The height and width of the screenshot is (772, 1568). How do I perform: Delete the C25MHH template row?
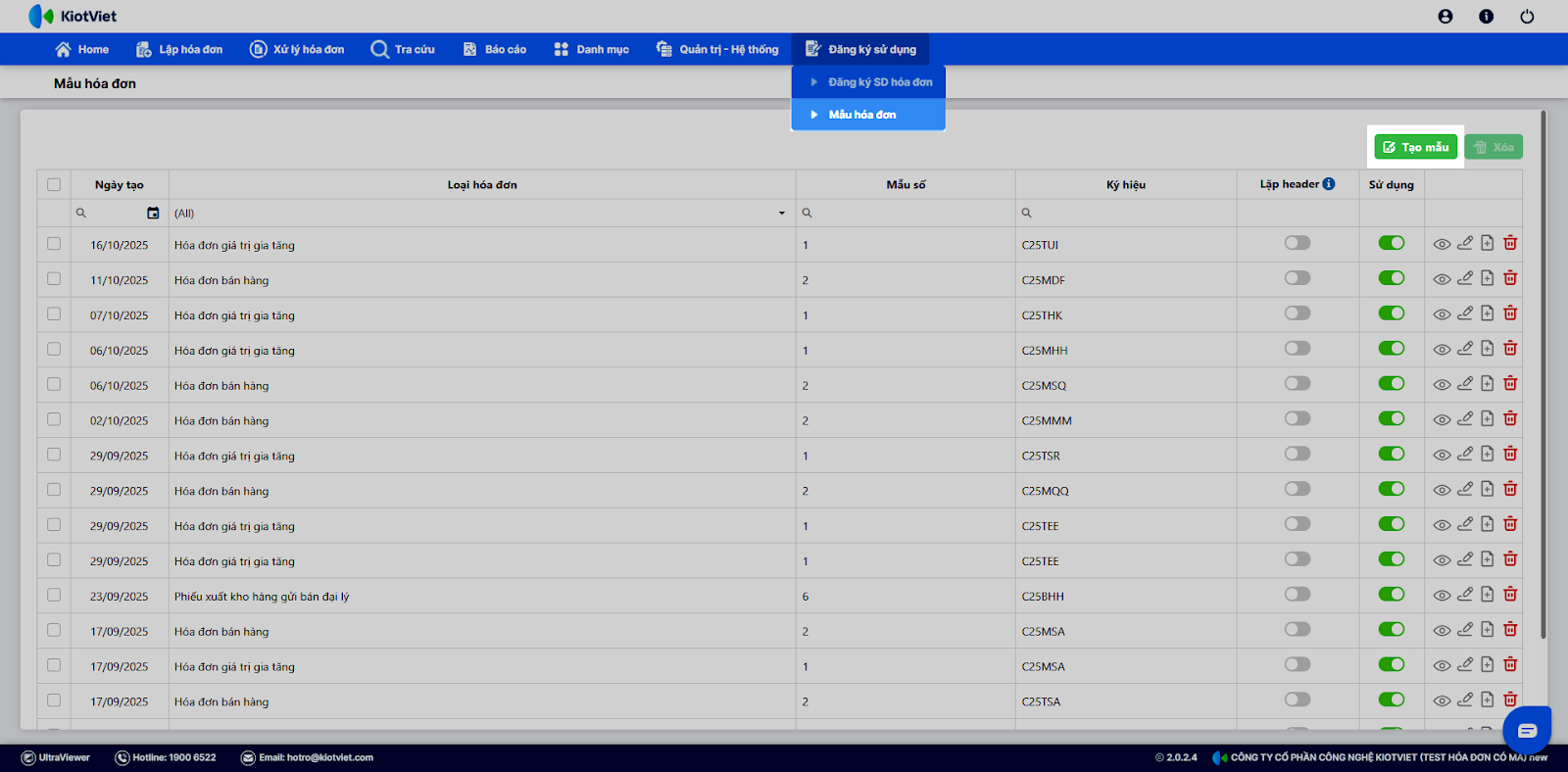[1510, 349]
